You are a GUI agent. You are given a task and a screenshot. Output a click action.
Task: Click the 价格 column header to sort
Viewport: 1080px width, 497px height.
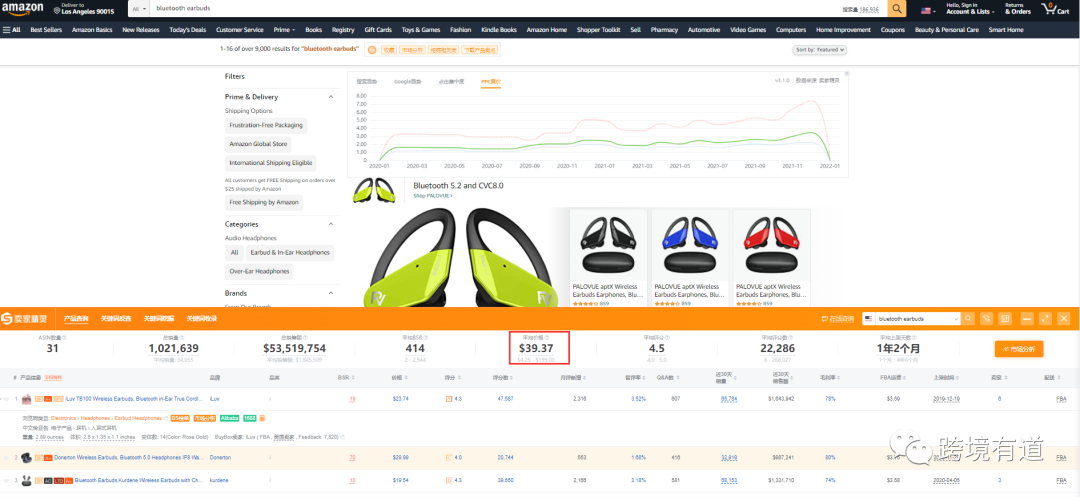click(397, 378)
